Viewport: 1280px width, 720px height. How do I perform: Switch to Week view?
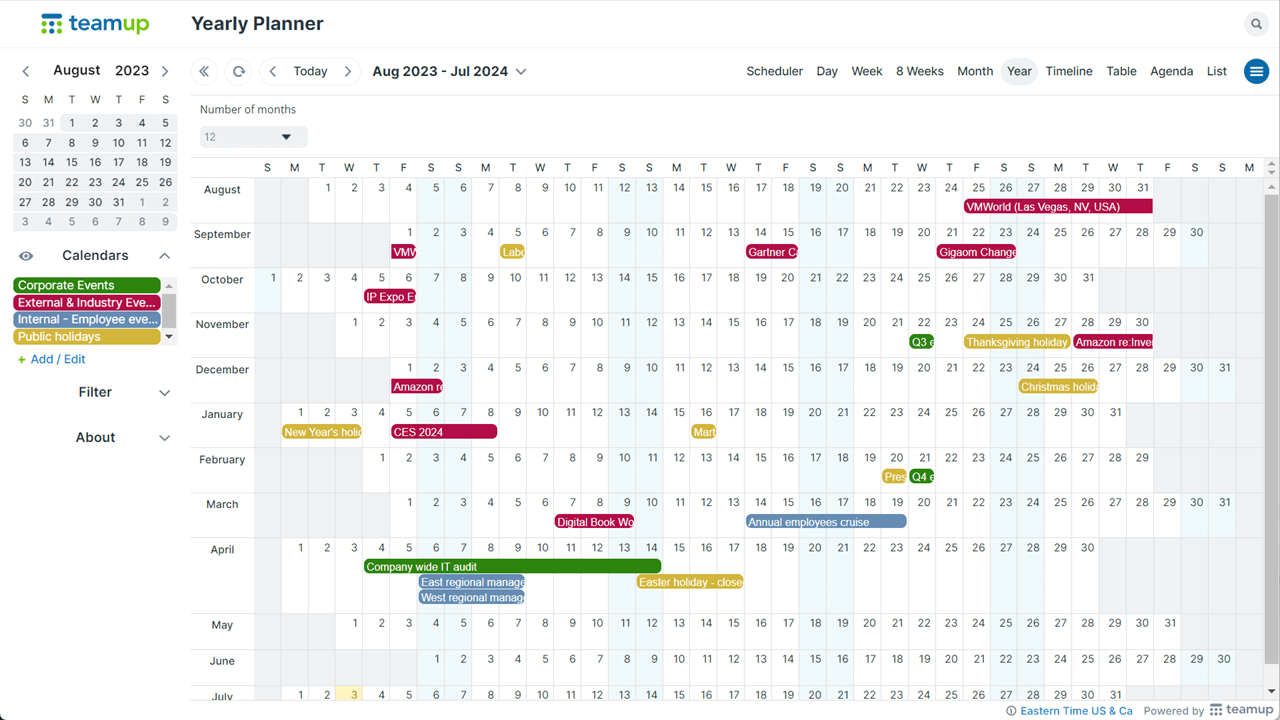tap(867, 71)
